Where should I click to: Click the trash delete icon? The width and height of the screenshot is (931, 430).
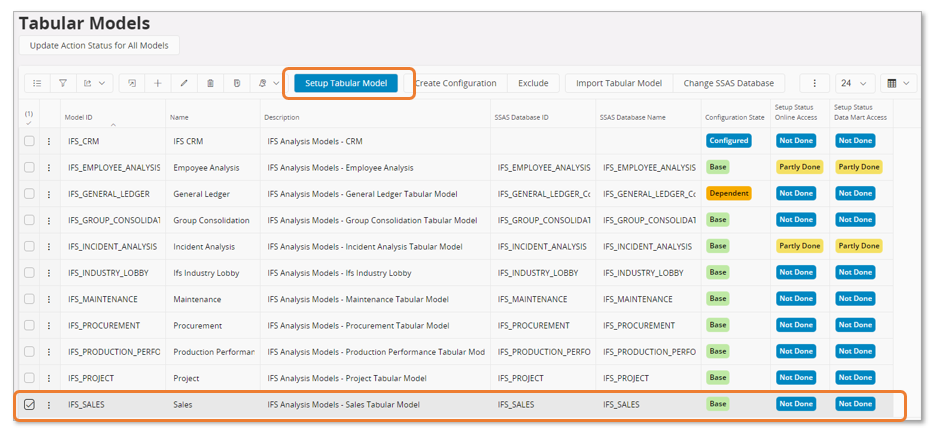(210, 84)
